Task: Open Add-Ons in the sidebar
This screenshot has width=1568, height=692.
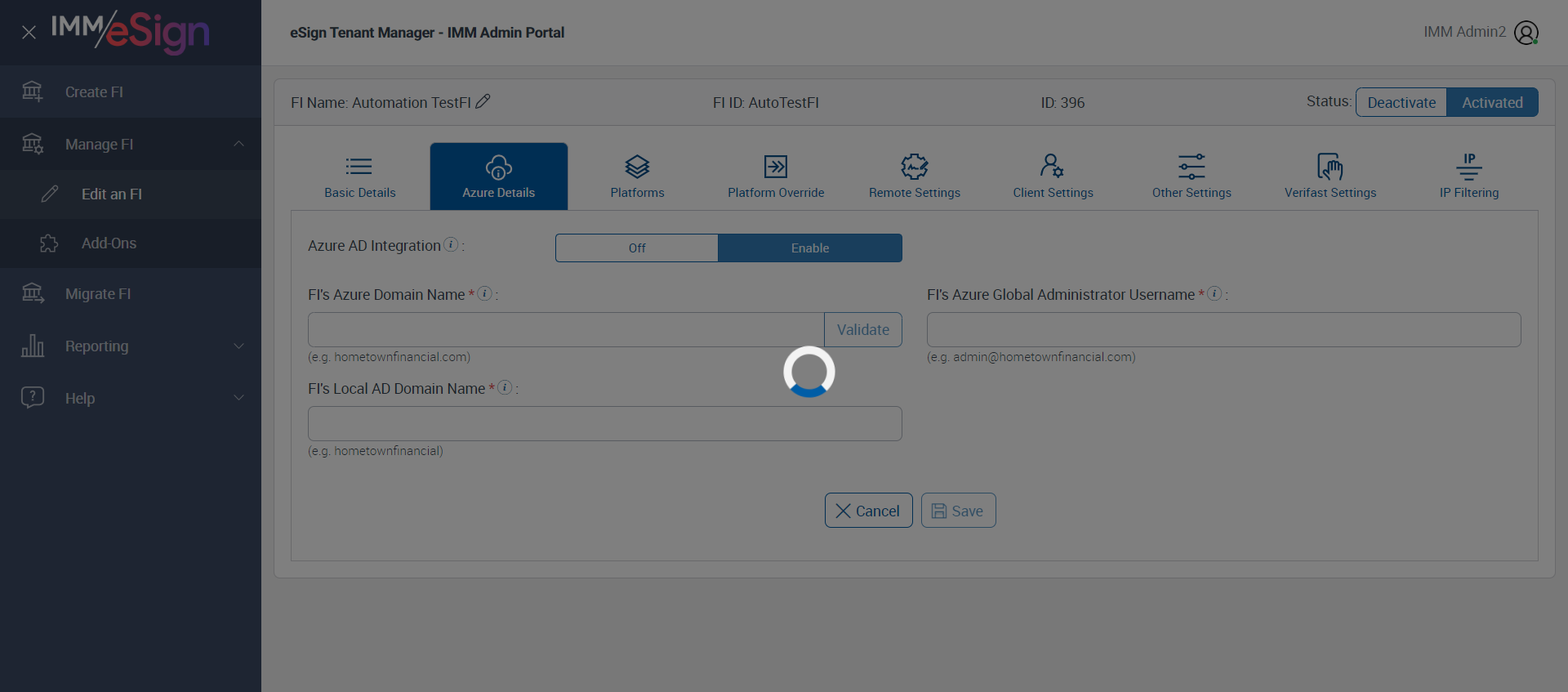Action: coord(131,243)
